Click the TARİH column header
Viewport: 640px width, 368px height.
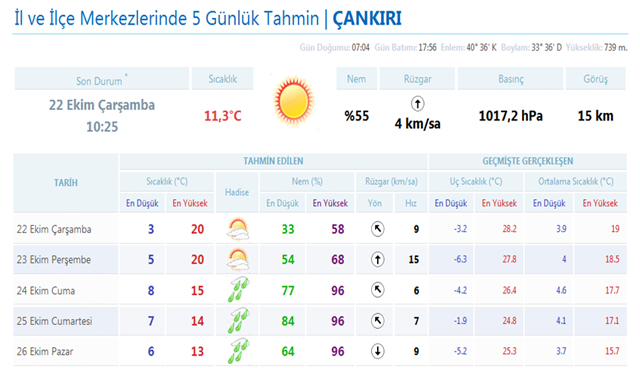66,183
